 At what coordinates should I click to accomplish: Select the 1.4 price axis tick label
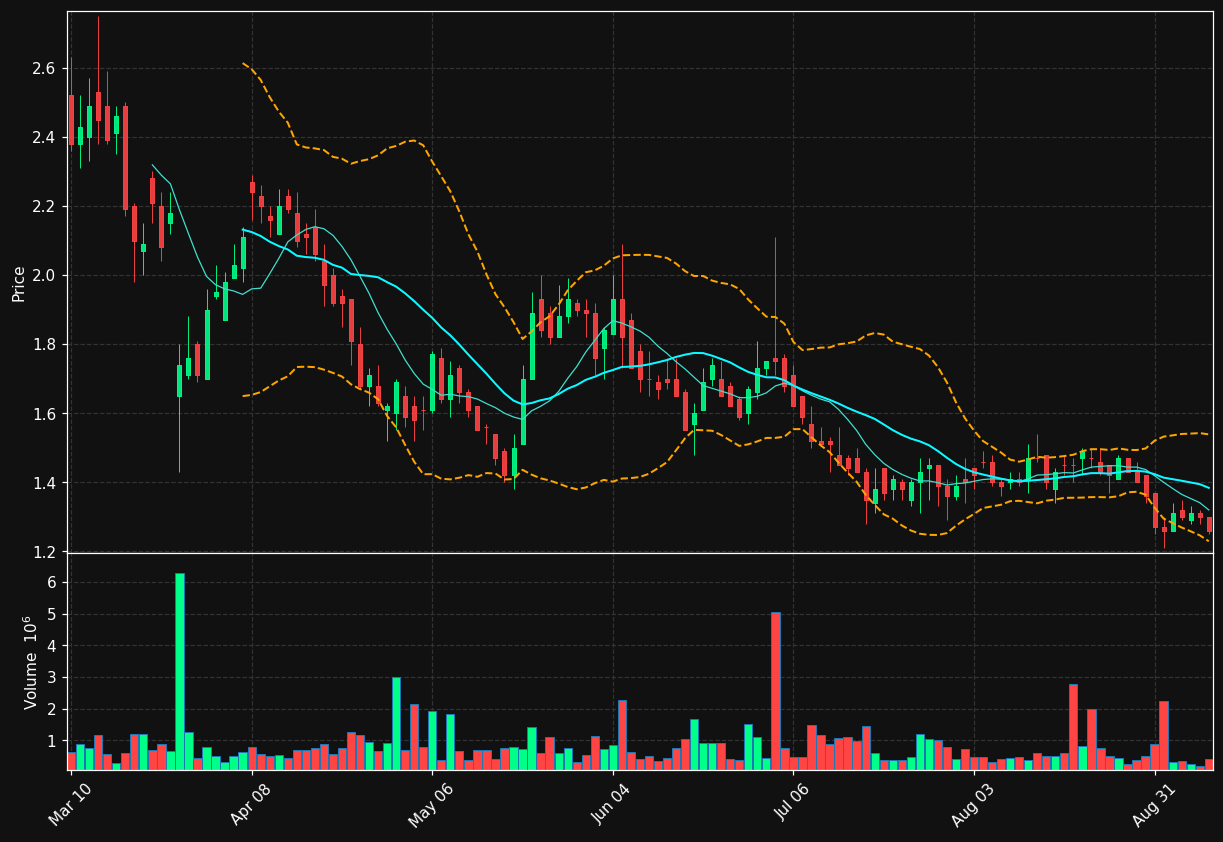pos(43,483)
